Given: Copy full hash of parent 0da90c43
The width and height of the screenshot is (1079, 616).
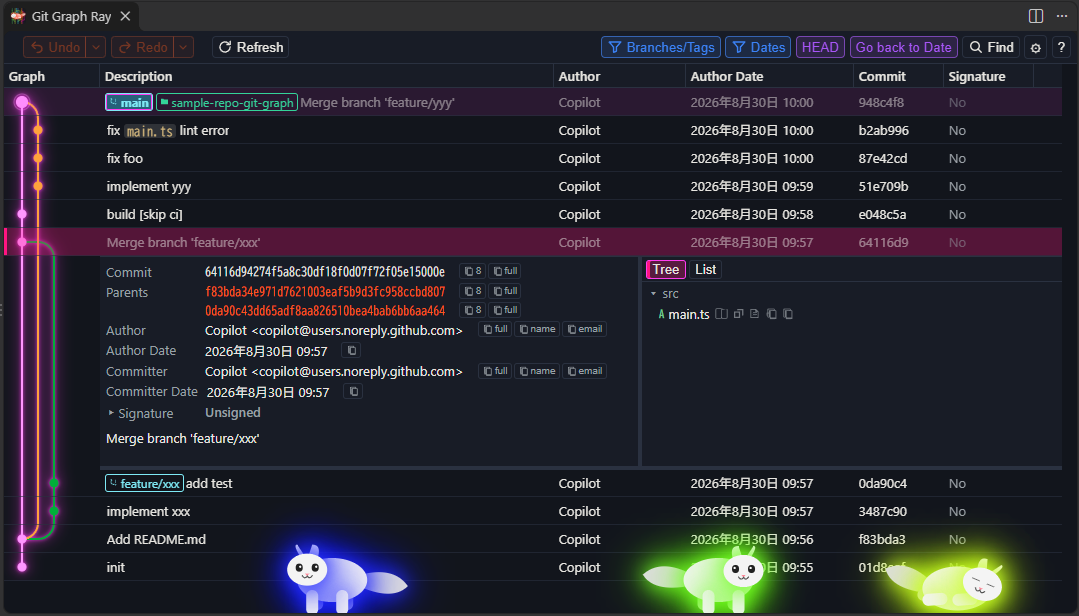Looking at the screenshot, I should click(x=505, y=310).
